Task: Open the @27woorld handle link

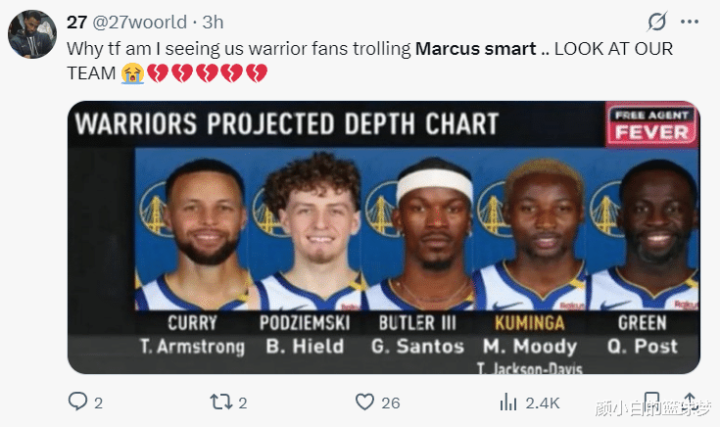Action: (140, 22)
